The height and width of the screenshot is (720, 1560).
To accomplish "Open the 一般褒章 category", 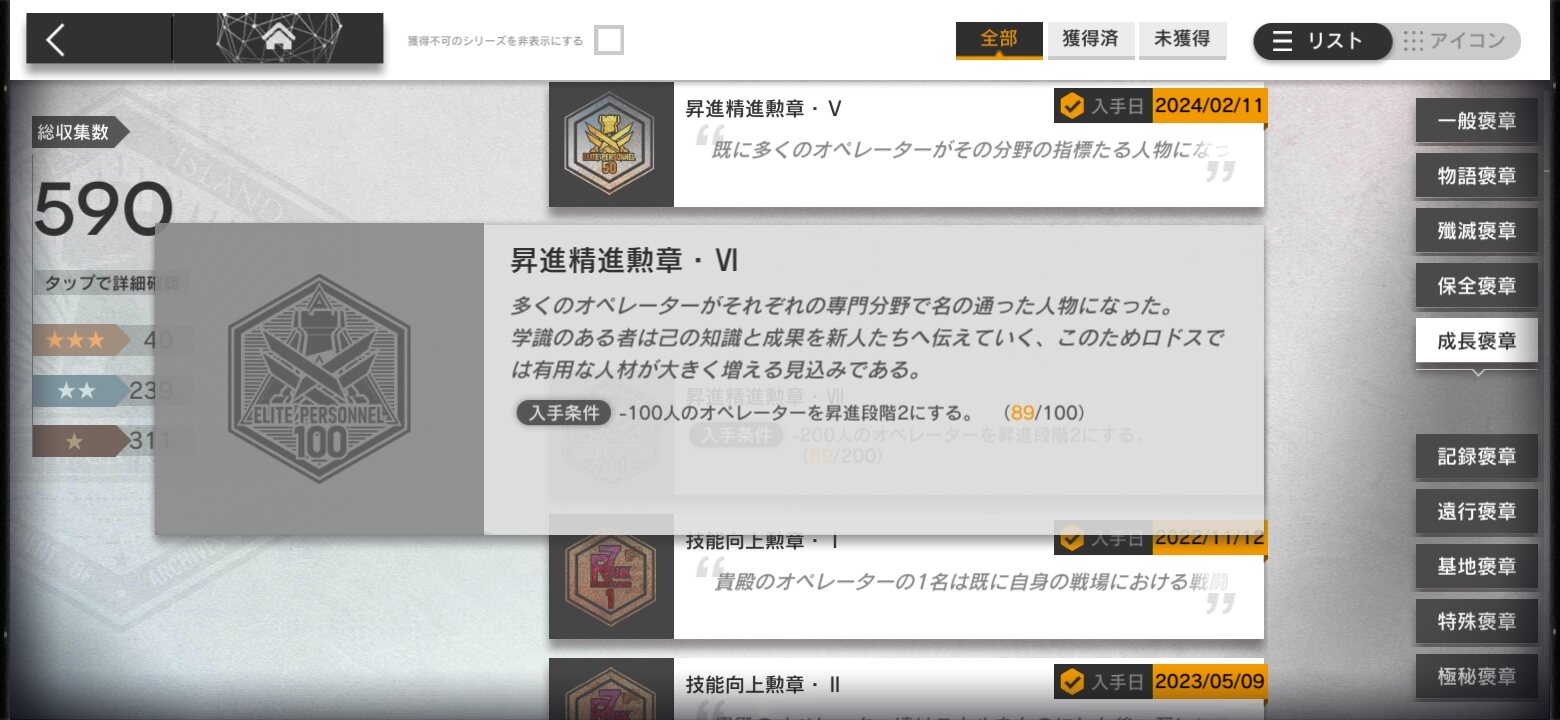I will coord(1476,121).
